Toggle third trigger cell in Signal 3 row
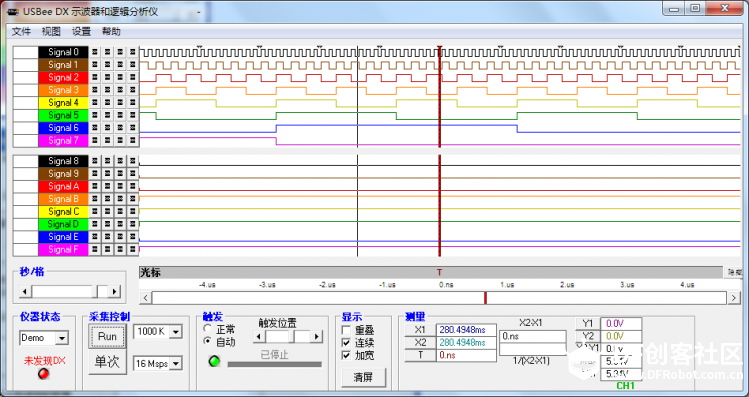 [120, 90]
